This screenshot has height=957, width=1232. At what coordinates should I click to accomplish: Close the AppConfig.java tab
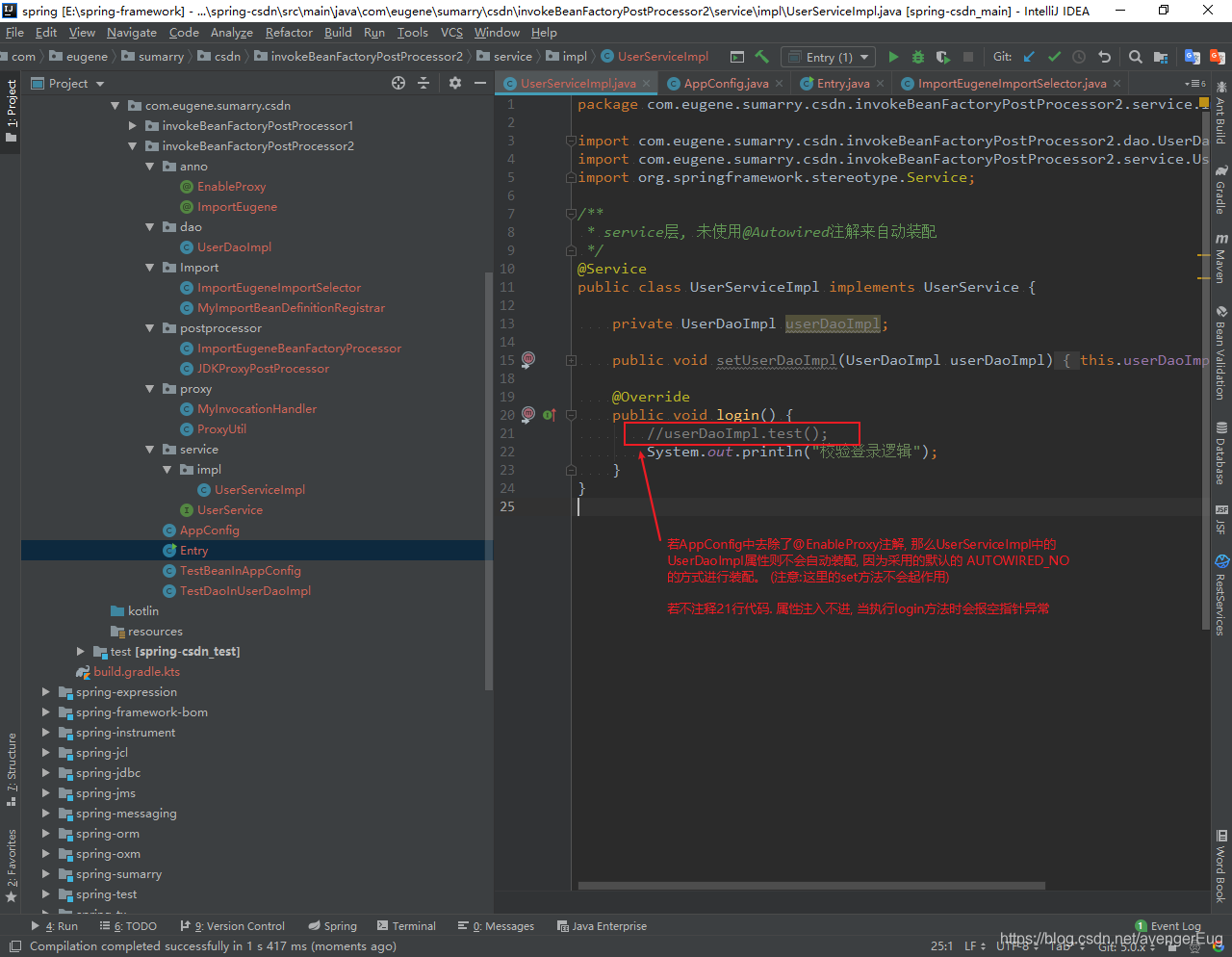[779, 84]
